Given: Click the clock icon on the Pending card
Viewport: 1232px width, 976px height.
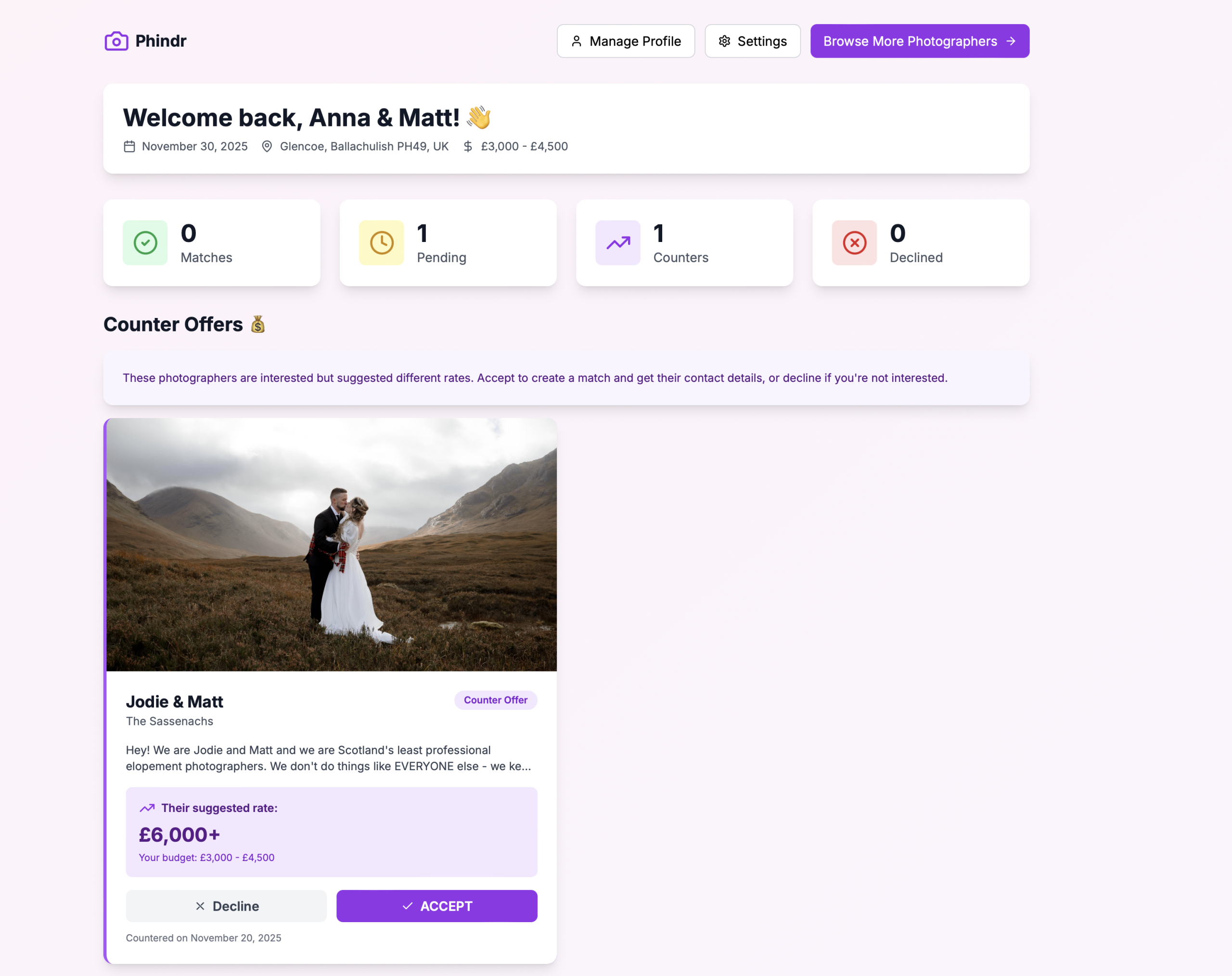Looking at the screenshot, I should (x=381, y=243).
